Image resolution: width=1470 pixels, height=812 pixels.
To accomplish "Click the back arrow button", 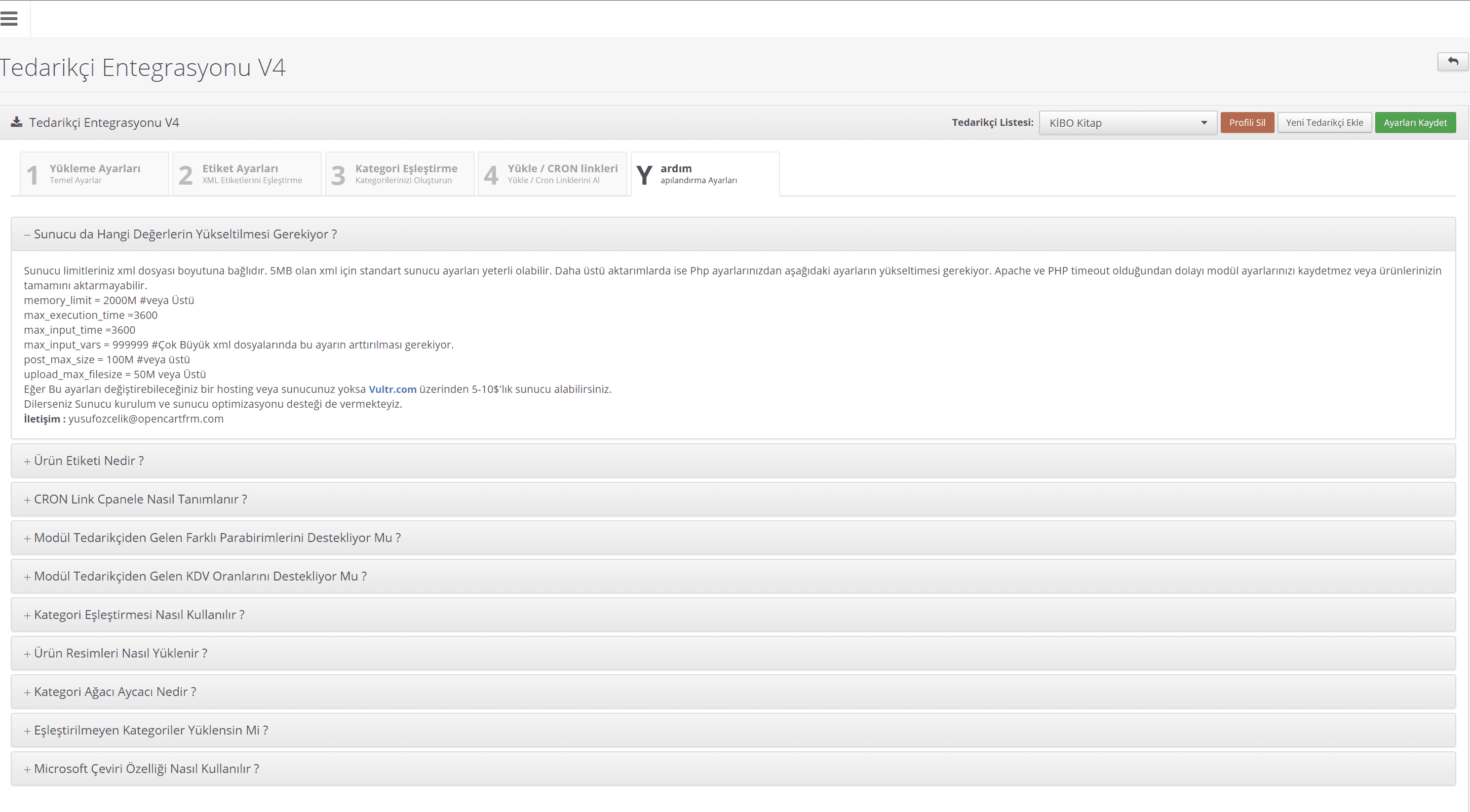I will tap(1453, 62).
